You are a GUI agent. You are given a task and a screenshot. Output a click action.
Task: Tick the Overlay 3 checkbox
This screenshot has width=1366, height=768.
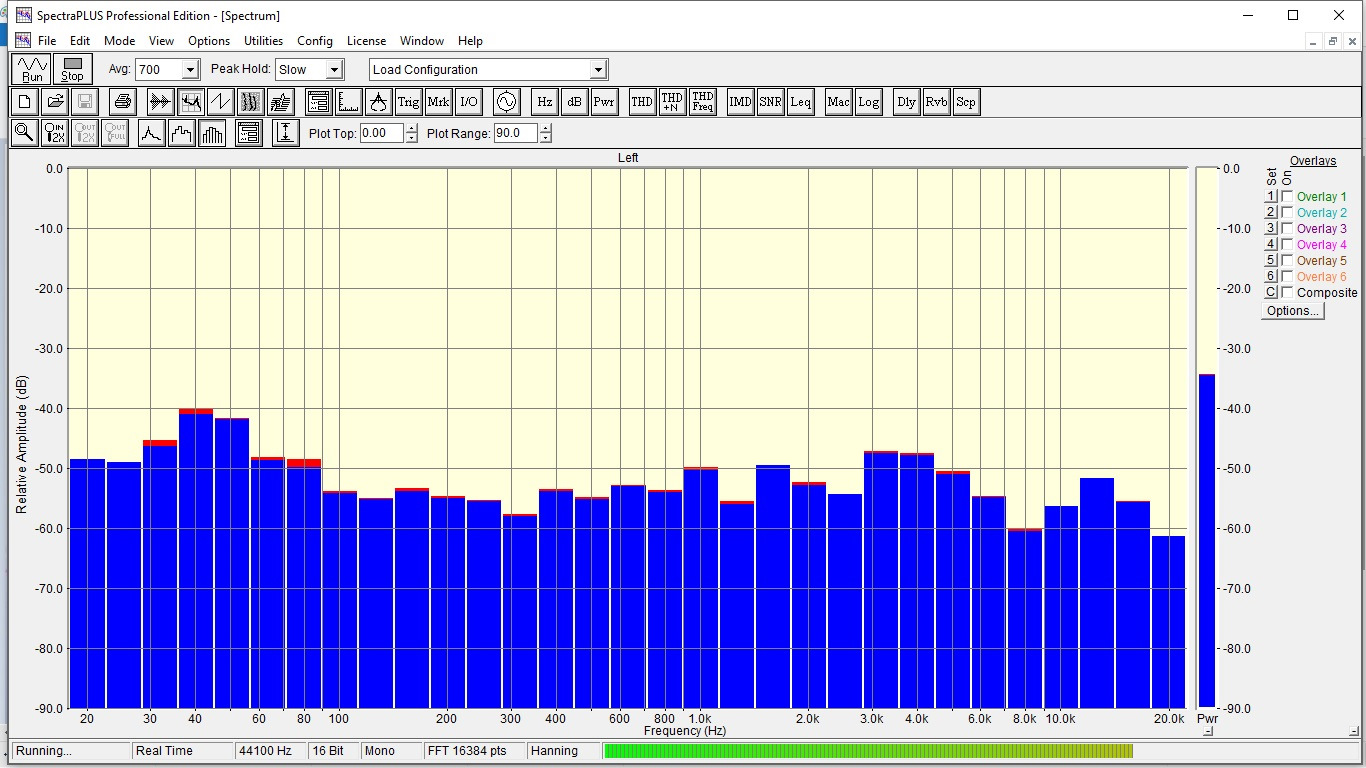point(1287,229)
